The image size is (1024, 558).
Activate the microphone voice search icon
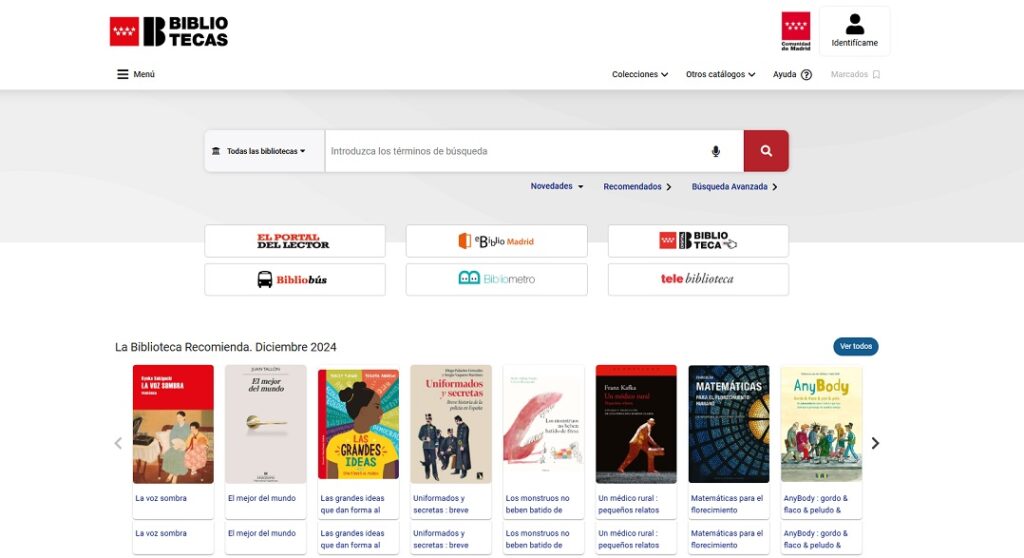coord(715,151)
